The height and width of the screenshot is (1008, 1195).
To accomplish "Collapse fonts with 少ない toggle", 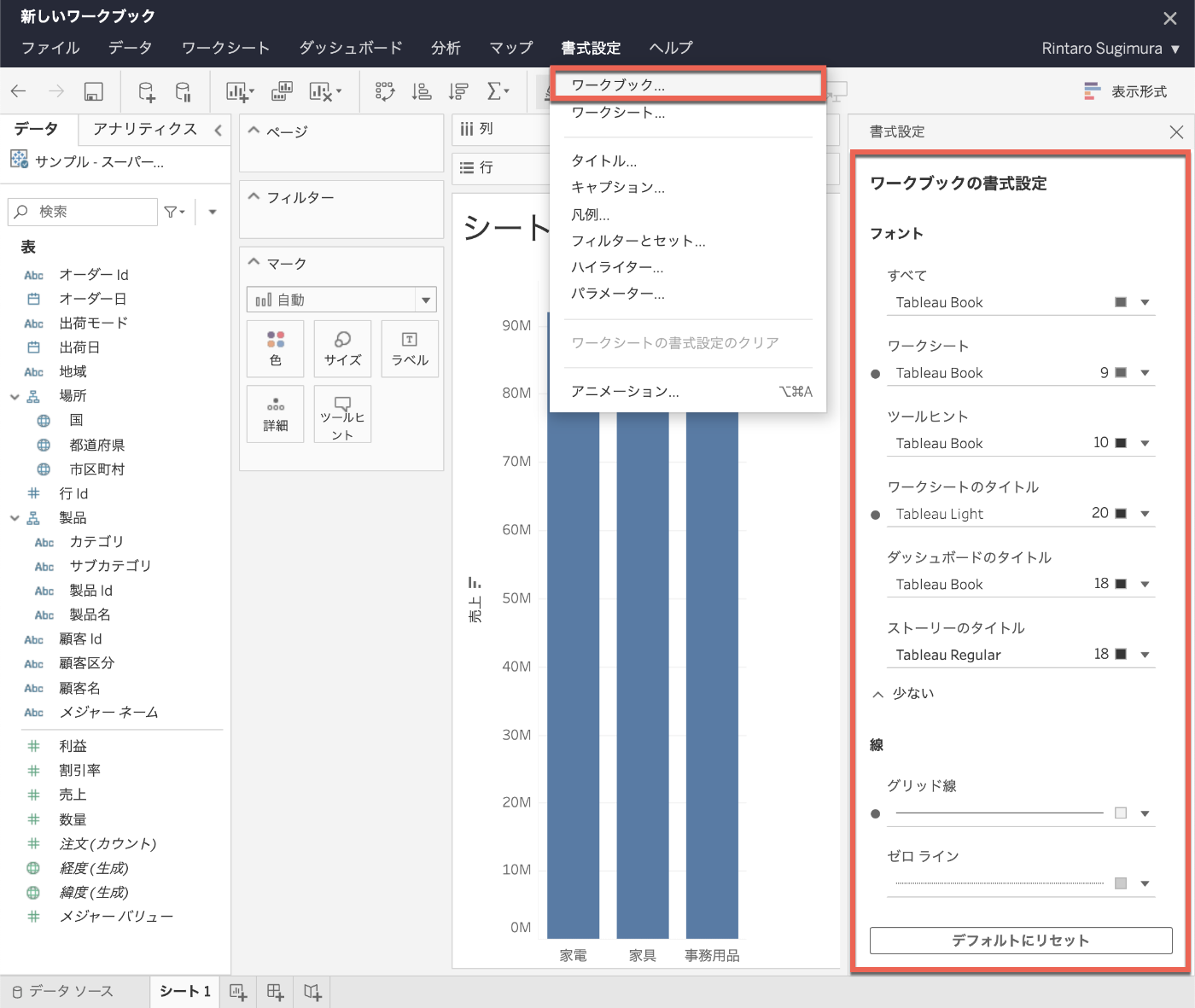I will point(903,694).
